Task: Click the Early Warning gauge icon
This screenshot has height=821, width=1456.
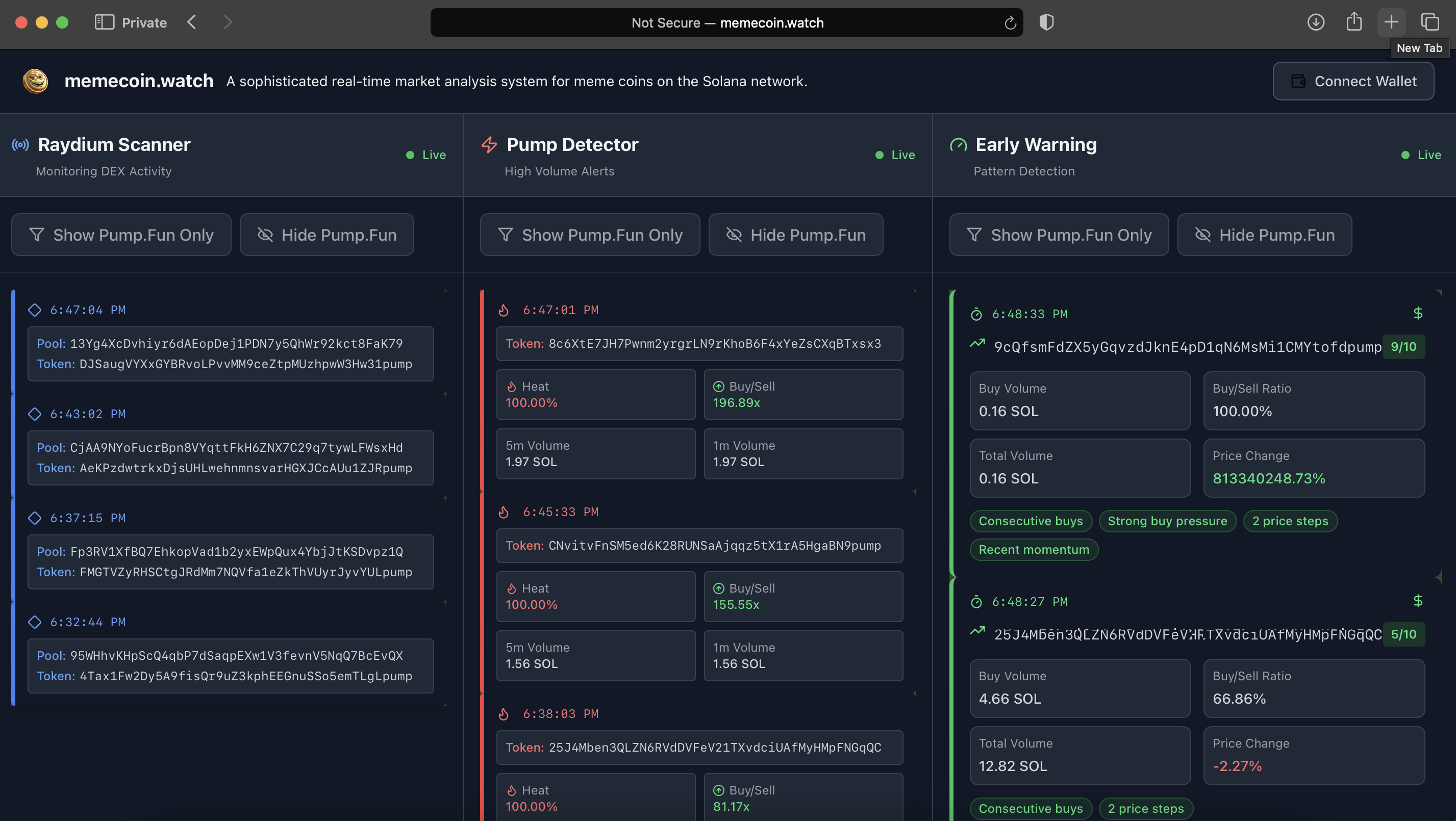Action: click(x=959, y=145)
